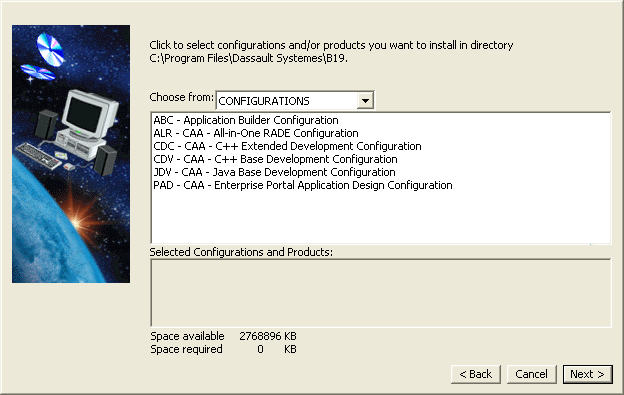Go back with the < Back button
The width and height of the screenshot is (624, 395).
click(x=476, y=374)
